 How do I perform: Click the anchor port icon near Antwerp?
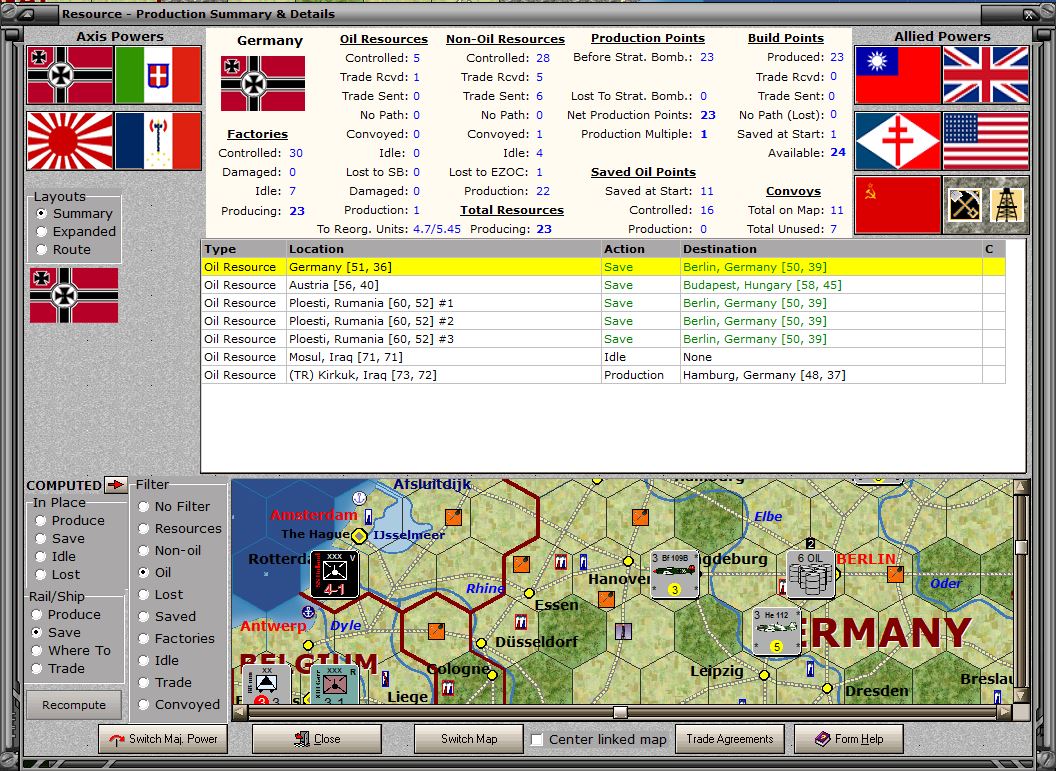[308, 612]
